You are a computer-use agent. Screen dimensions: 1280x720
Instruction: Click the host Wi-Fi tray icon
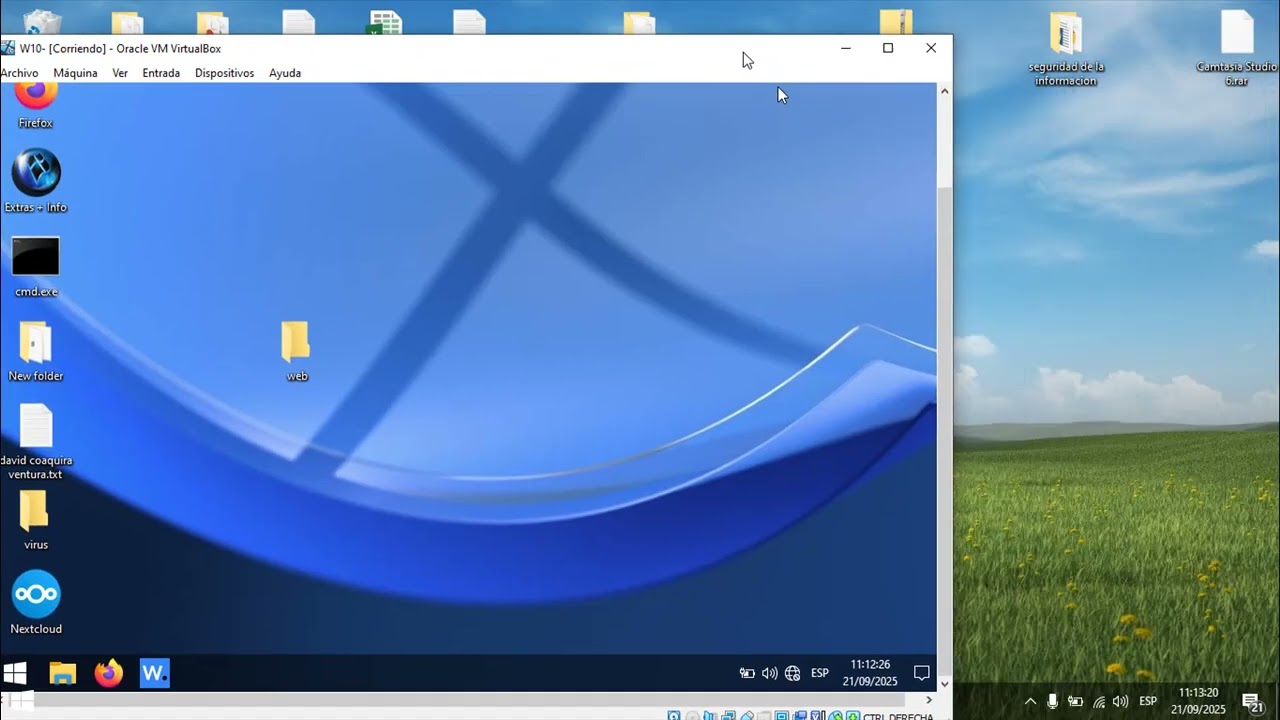(x=1099, y=701)
